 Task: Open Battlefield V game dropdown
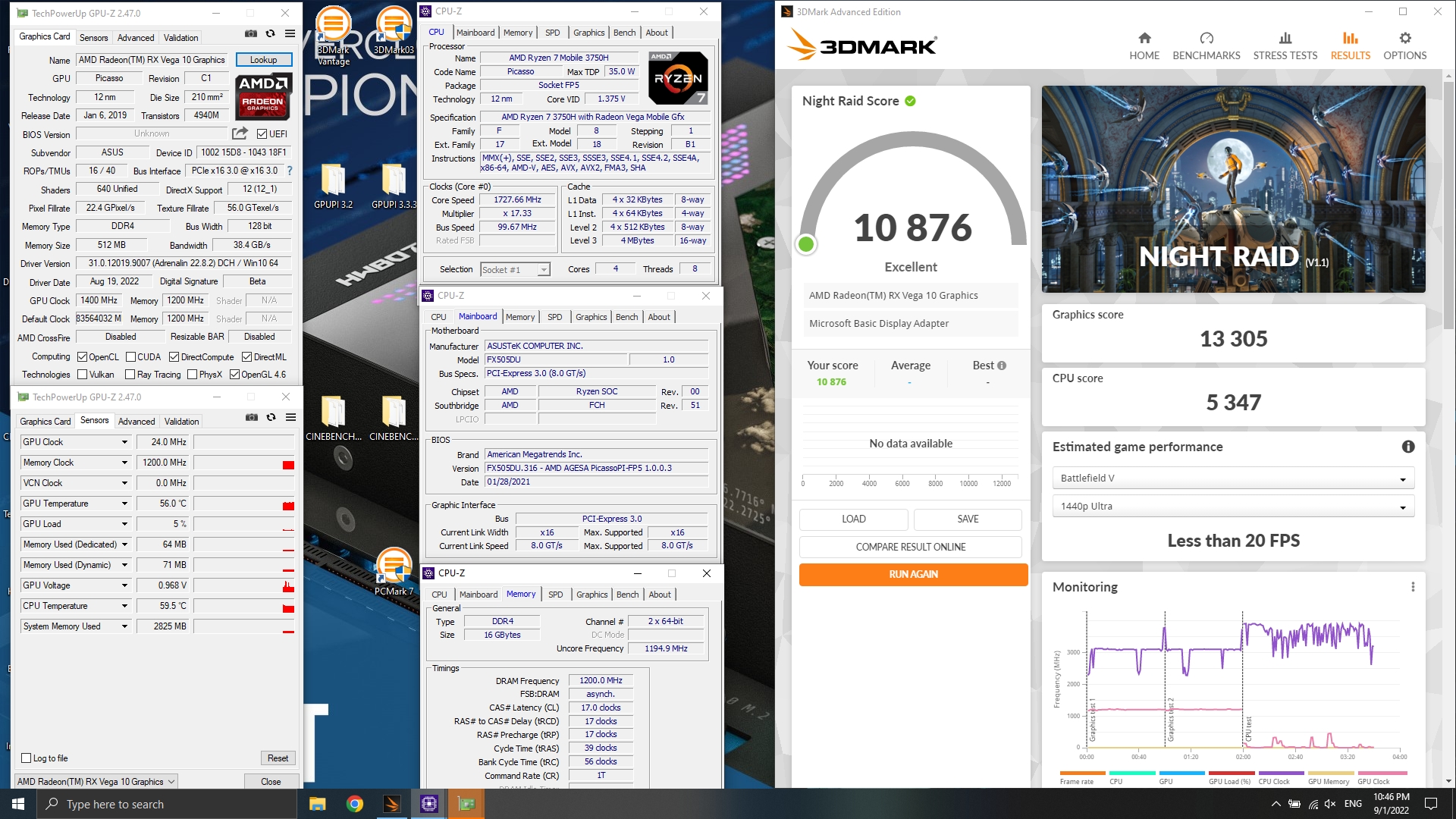[1233, 479]
